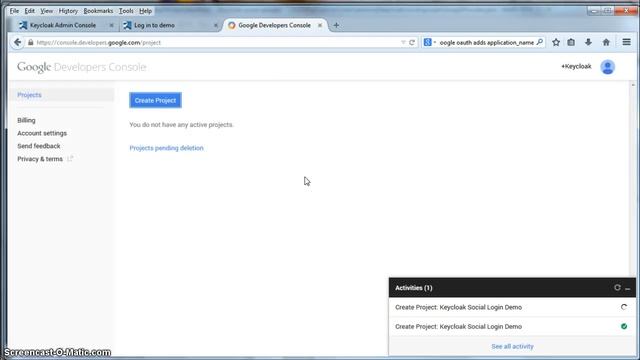Open the Firefox hamburger menu

(x=627, y=42)
